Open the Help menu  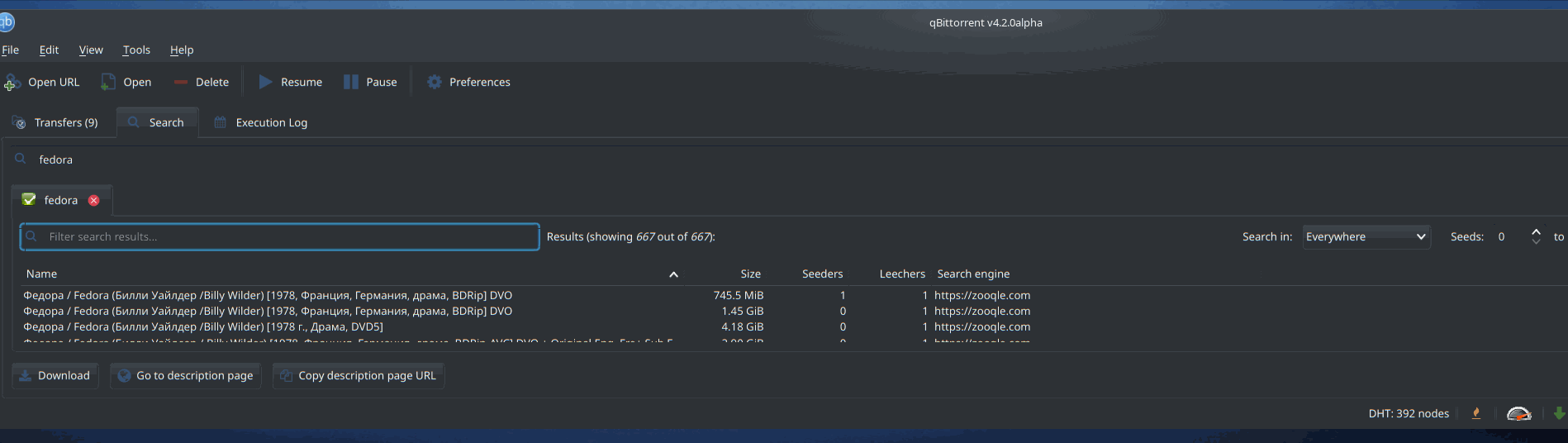click(182, 50)
